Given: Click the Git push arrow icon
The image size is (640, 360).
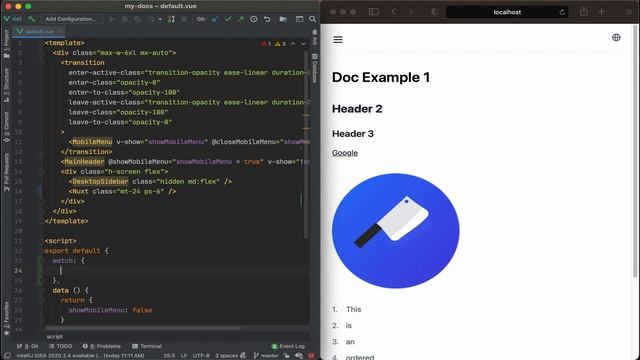Looking at the screenshot, I should 241,19.
